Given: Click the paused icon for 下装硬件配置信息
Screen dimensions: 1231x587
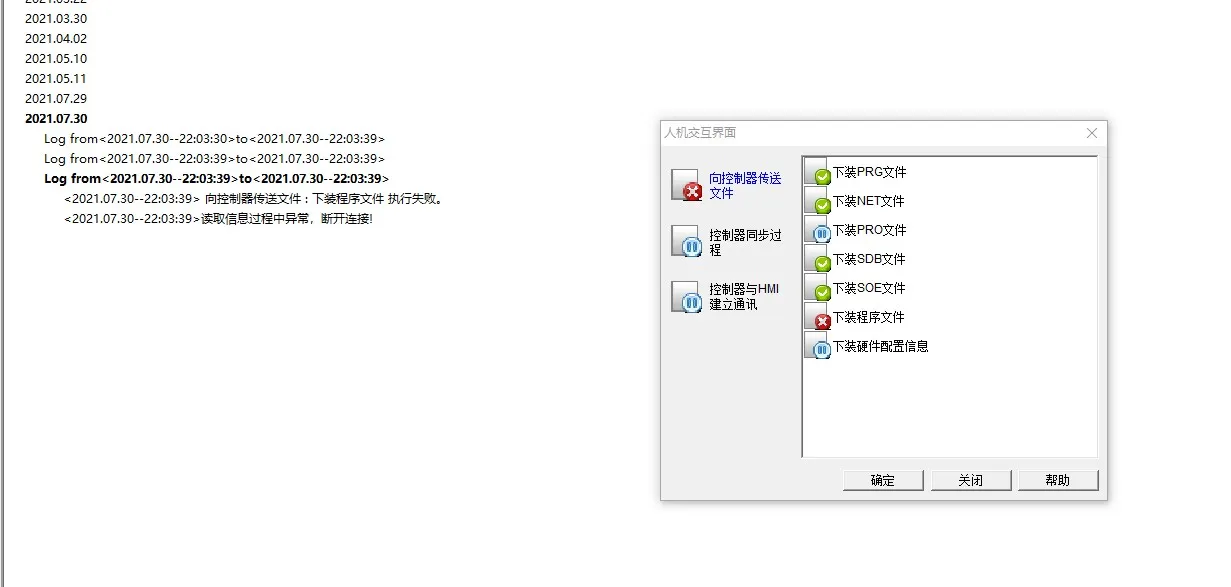Looking at the screenshot, I should pyautogui.click(x=818, y=346).
